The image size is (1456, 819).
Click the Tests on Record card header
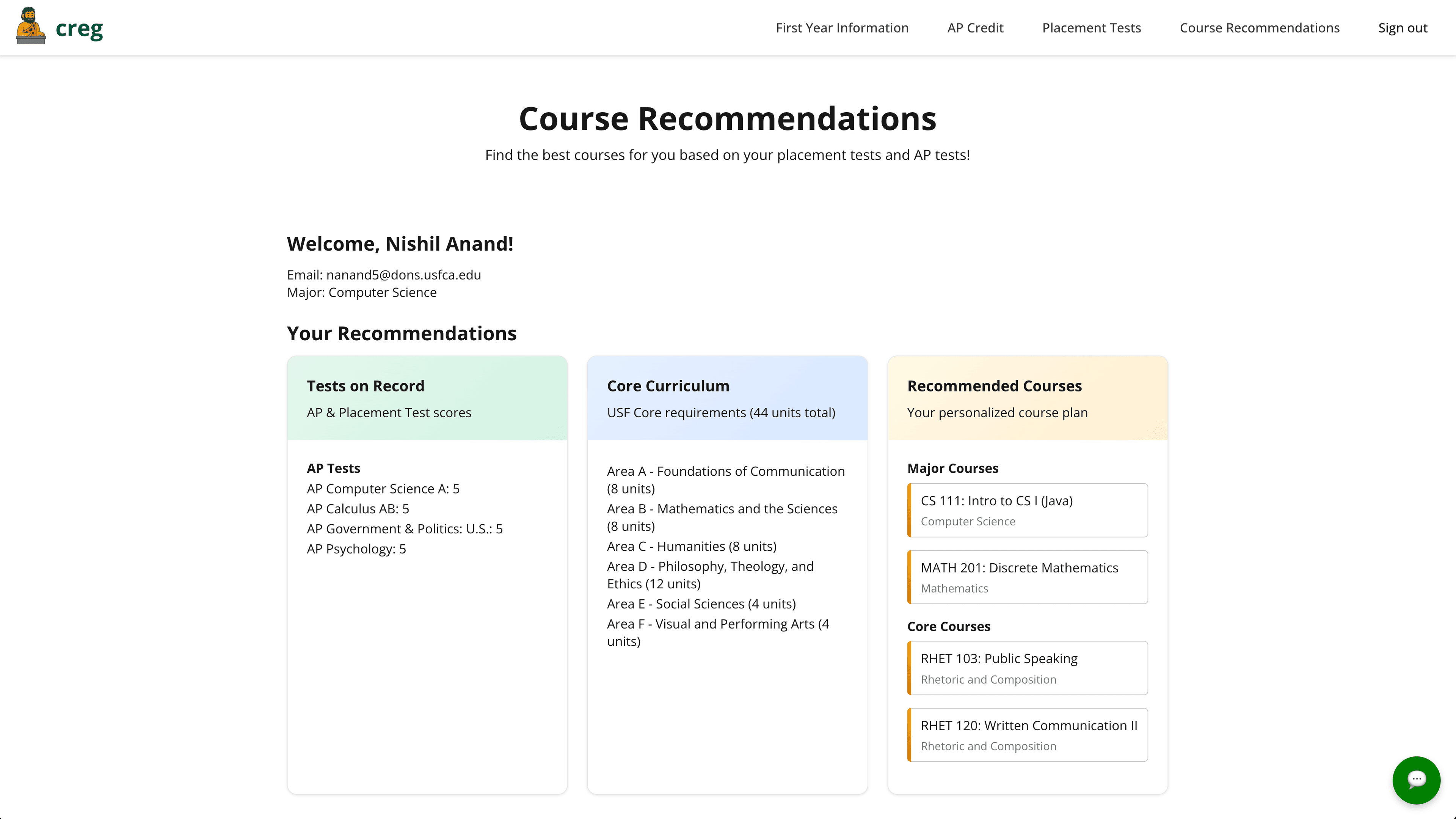427,398
